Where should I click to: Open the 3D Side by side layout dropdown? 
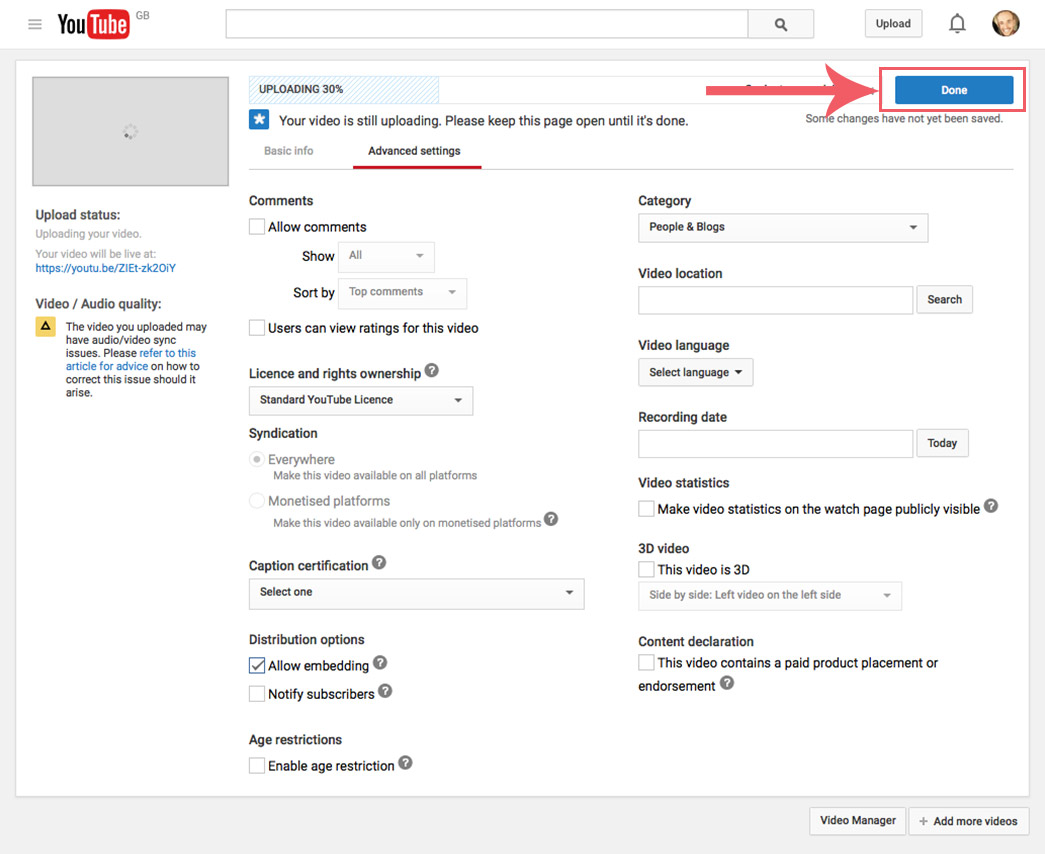point(770,595)
